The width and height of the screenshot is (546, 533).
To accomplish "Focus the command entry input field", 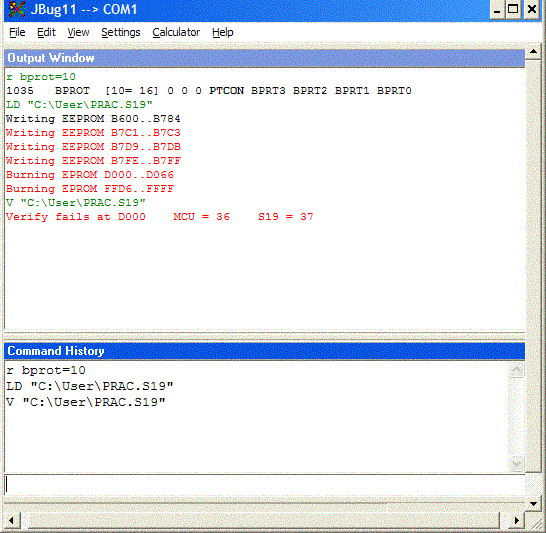I will click(x=265, y=484).
